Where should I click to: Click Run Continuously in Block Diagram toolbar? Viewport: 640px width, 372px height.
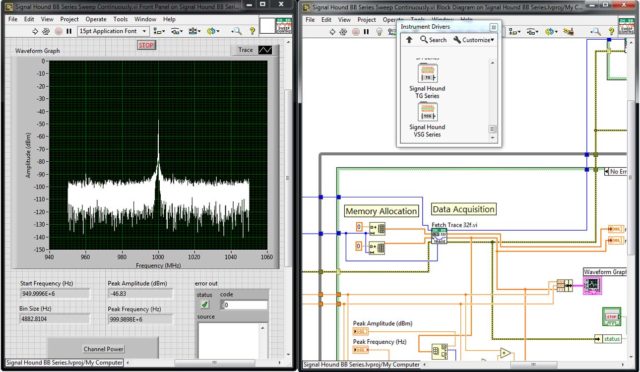(343, 31)
